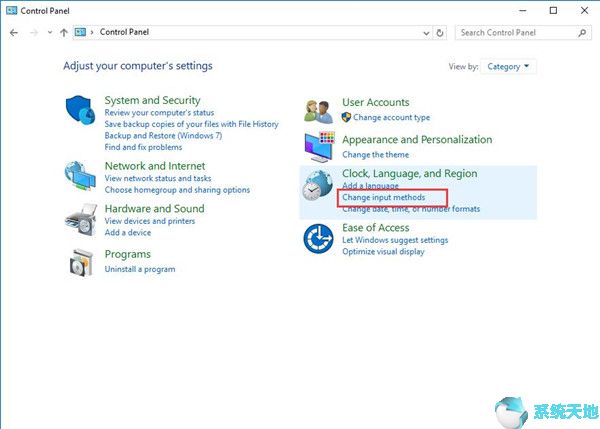The width and height of the screenshot is (600, 429).
Task: Open the recent locations dropdown arrow
Action: pos(50,33)
